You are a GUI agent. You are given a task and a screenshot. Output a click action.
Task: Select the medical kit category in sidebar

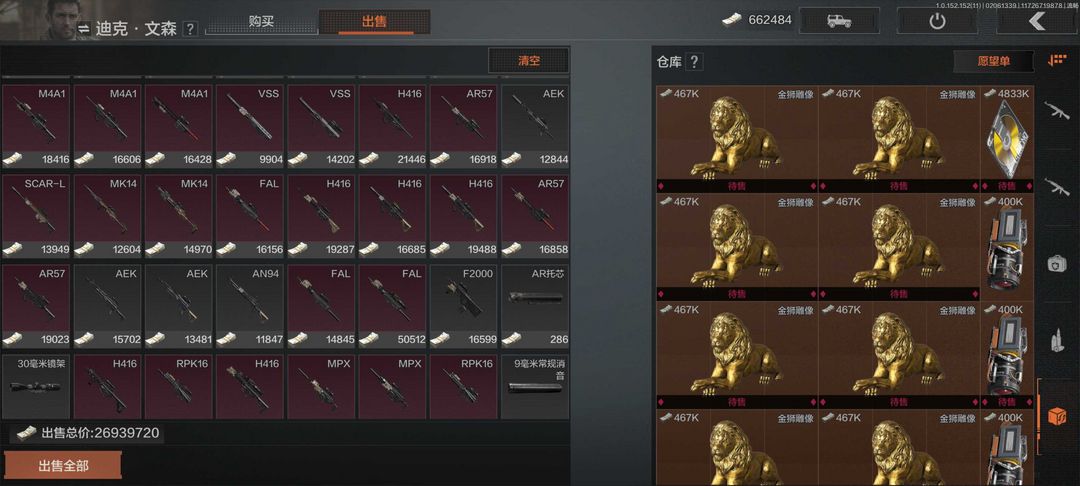[x=1057, y=264]
